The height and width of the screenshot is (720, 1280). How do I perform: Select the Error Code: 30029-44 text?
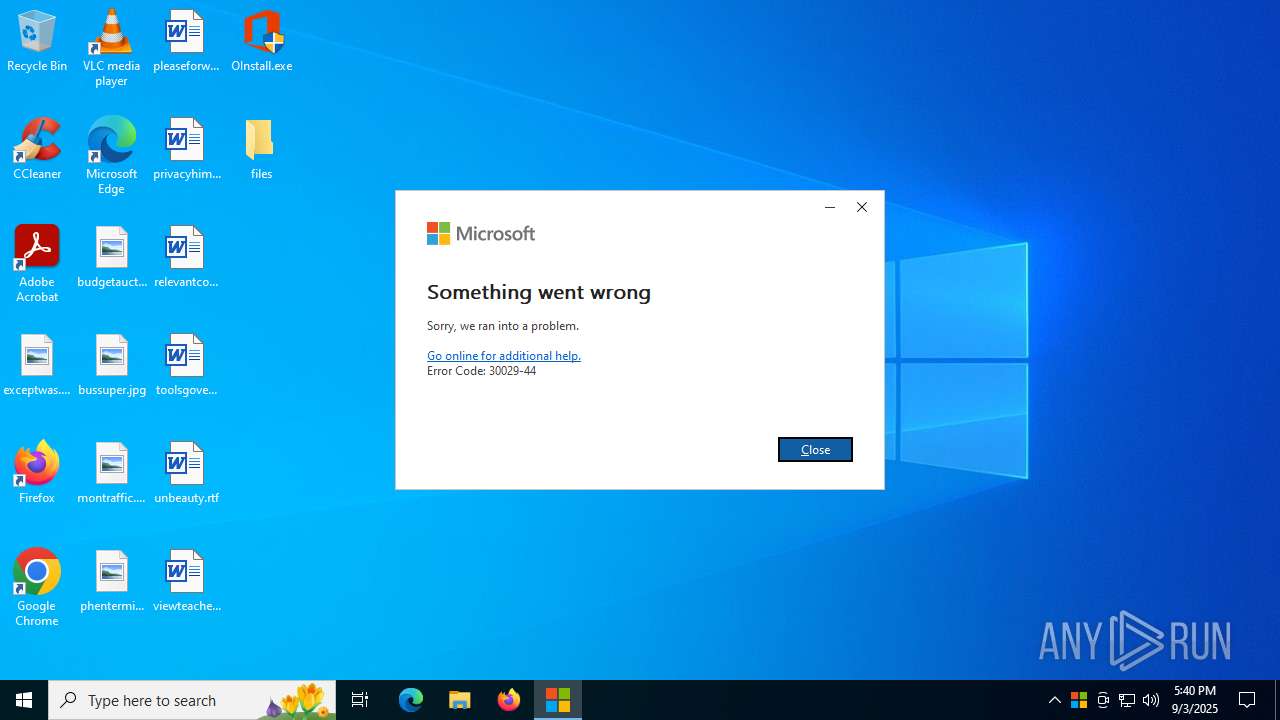[481, 371]
